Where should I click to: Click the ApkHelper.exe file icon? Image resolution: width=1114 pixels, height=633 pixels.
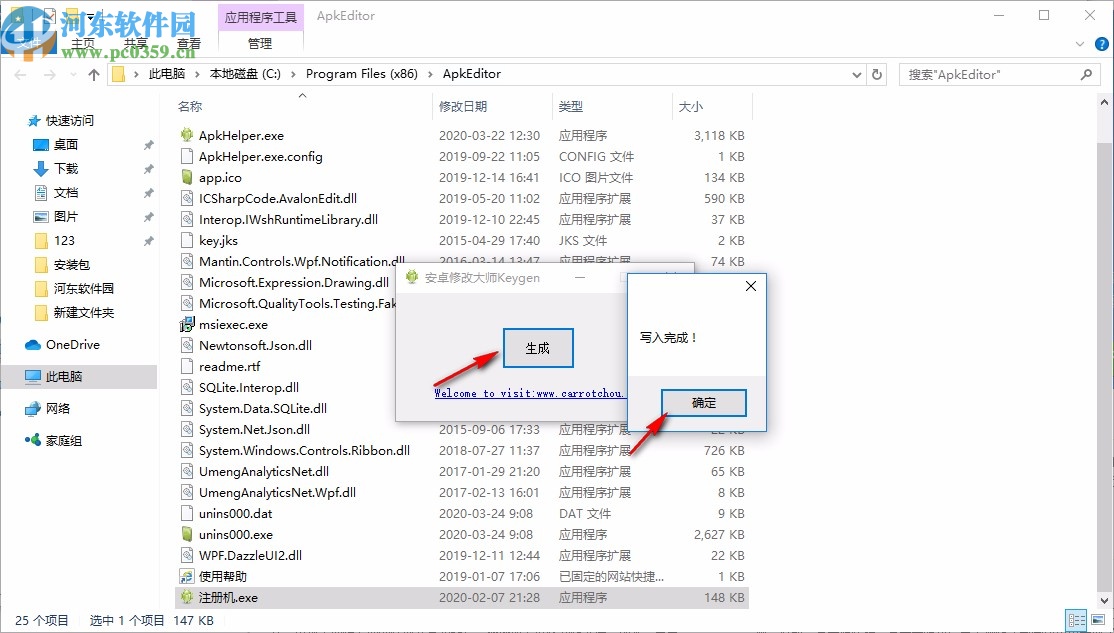[x=187, y=135]
